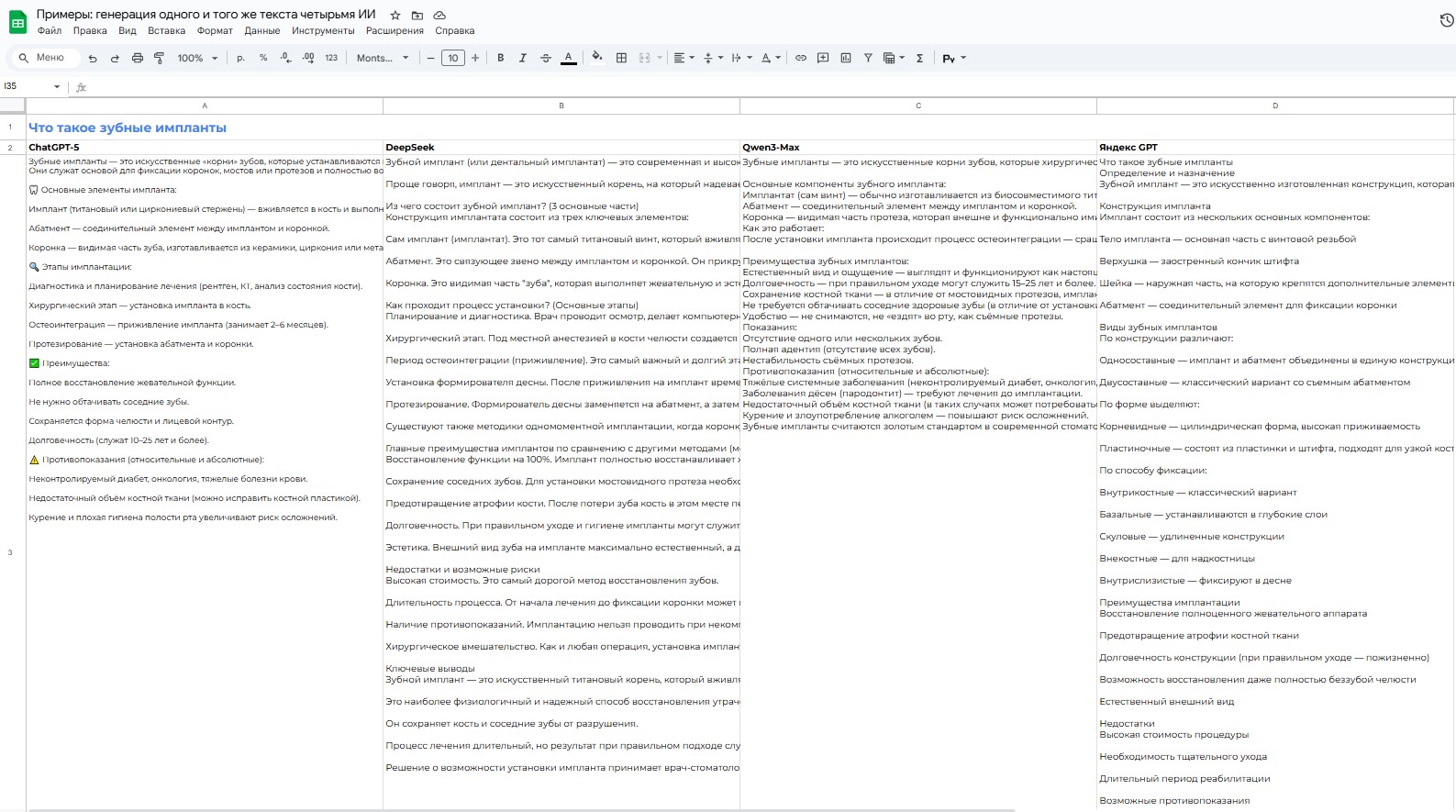Toggle italic text style
This screenshot has width=1456, height=812.
(x=523, y=58)
